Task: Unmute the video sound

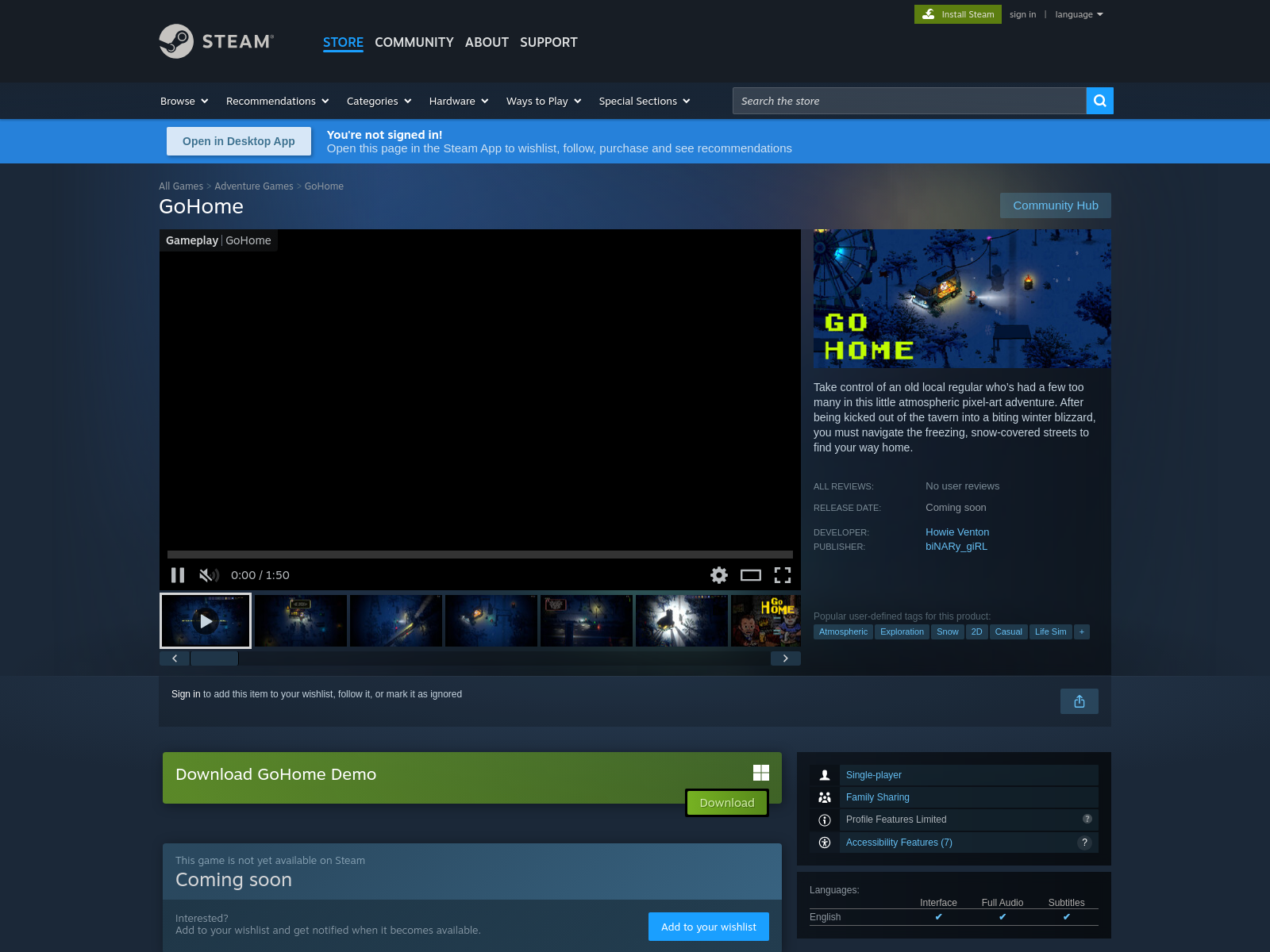Action: click(x=209, y=575)
